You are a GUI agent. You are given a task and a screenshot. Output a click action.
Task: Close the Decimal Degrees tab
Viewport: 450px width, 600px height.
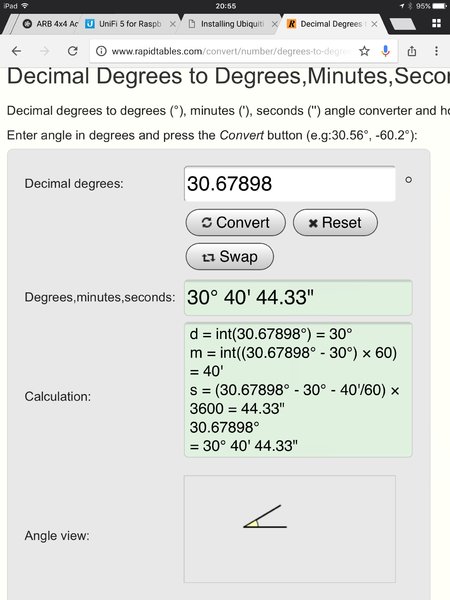(x=374, y=24)
